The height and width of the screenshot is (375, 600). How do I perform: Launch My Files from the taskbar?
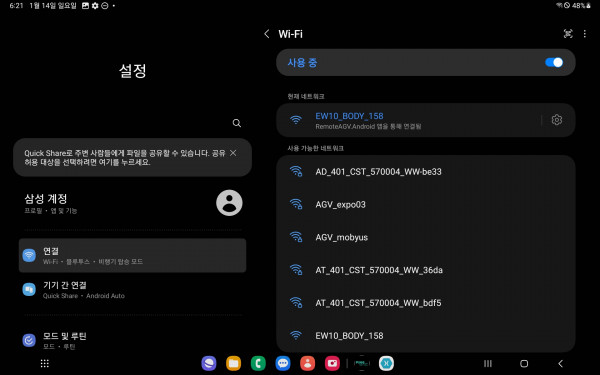tap(233, 363)
